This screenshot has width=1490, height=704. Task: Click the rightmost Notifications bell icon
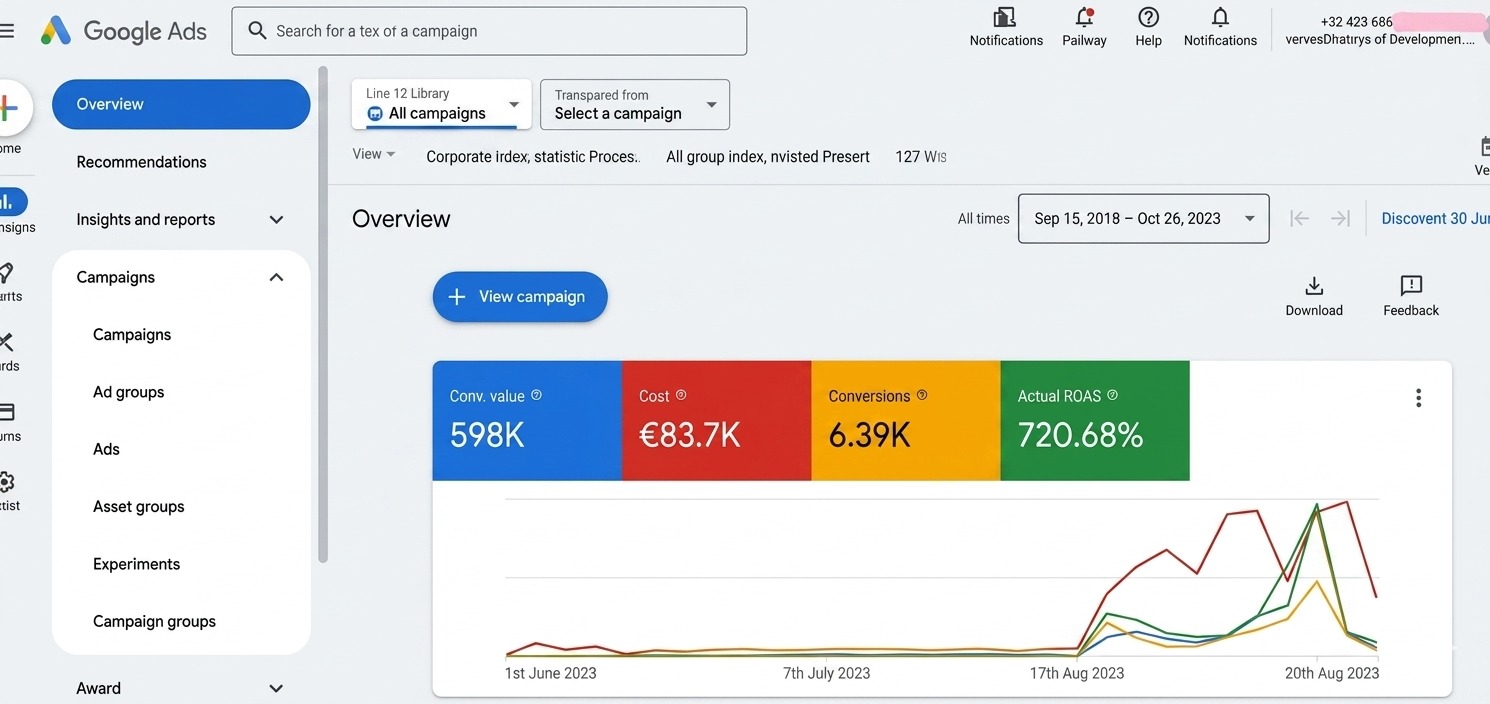click(1220, 17)
